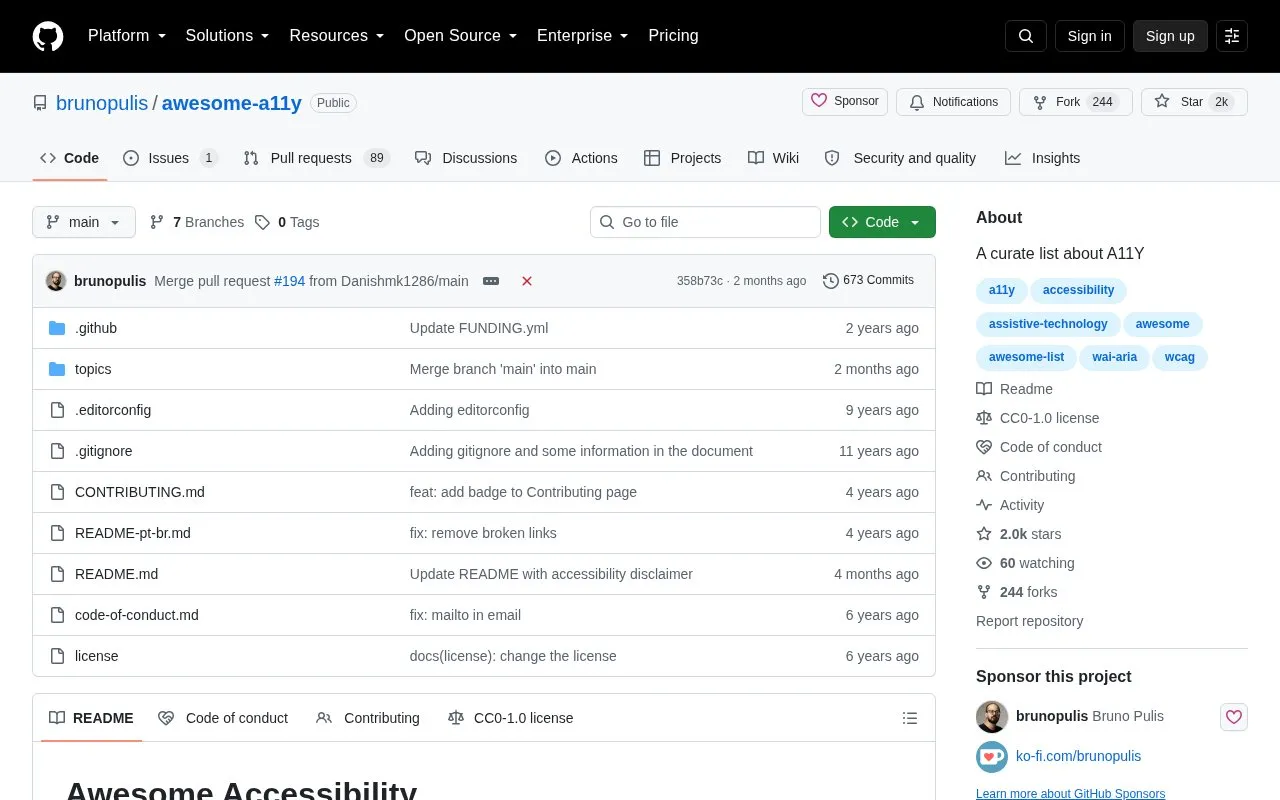
Task: Go to Pricing page
Action: pos(673,36)
